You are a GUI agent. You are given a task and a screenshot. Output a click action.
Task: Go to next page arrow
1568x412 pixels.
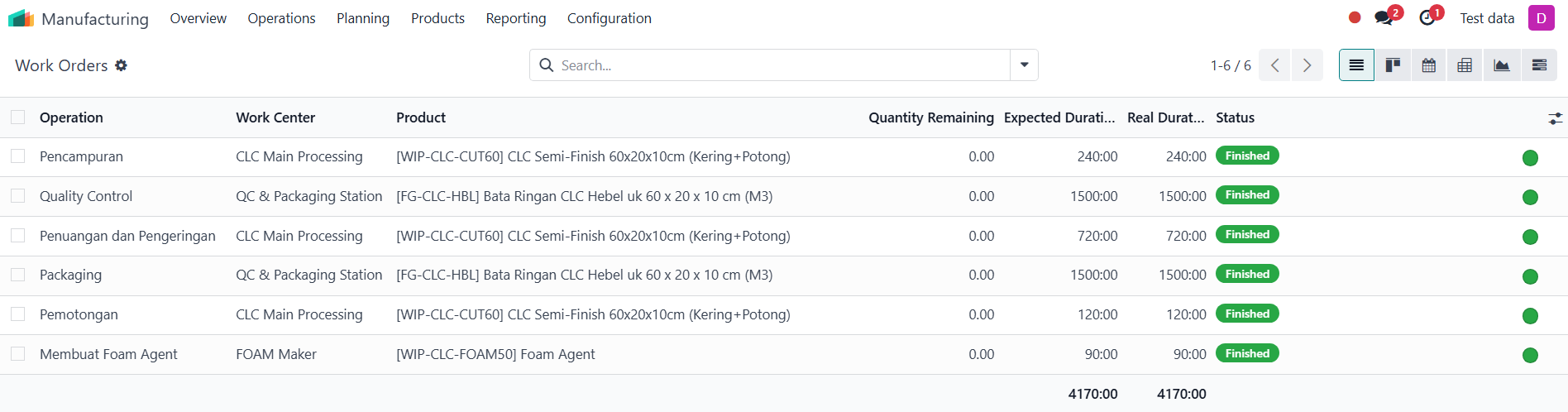(x=1307, y=65)
